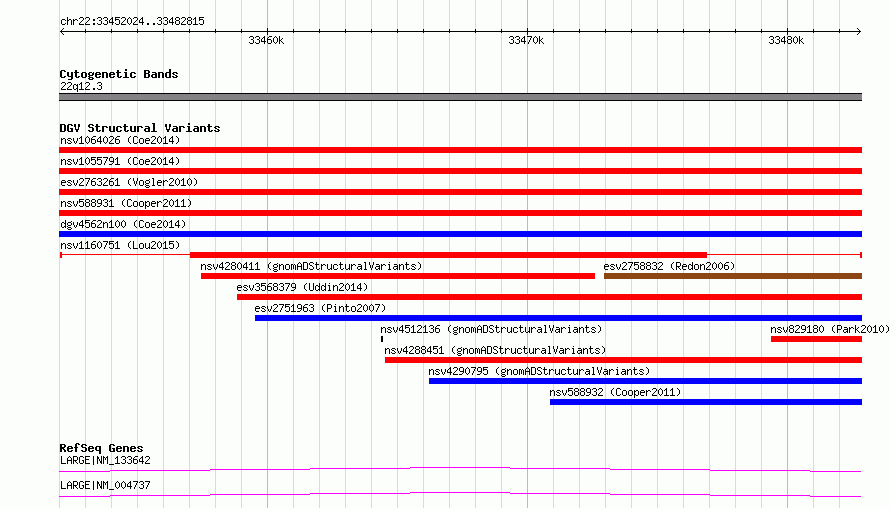Click the 33470k ruler label
890x508 pixels.
click(x=526, y=40)
